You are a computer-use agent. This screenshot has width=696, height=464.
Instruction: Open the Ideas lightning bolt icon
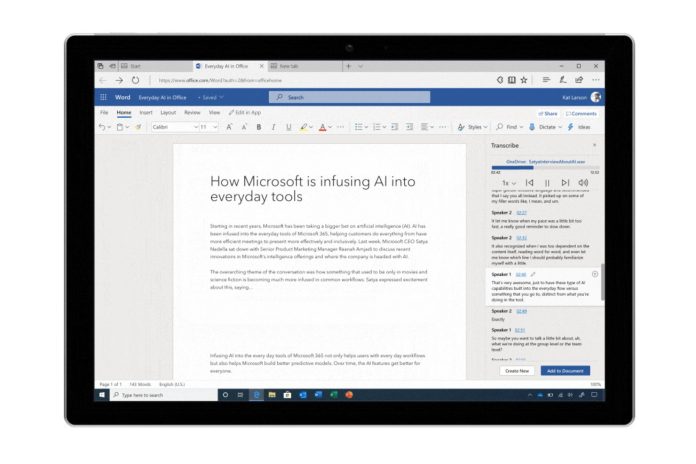click(570, 127)
